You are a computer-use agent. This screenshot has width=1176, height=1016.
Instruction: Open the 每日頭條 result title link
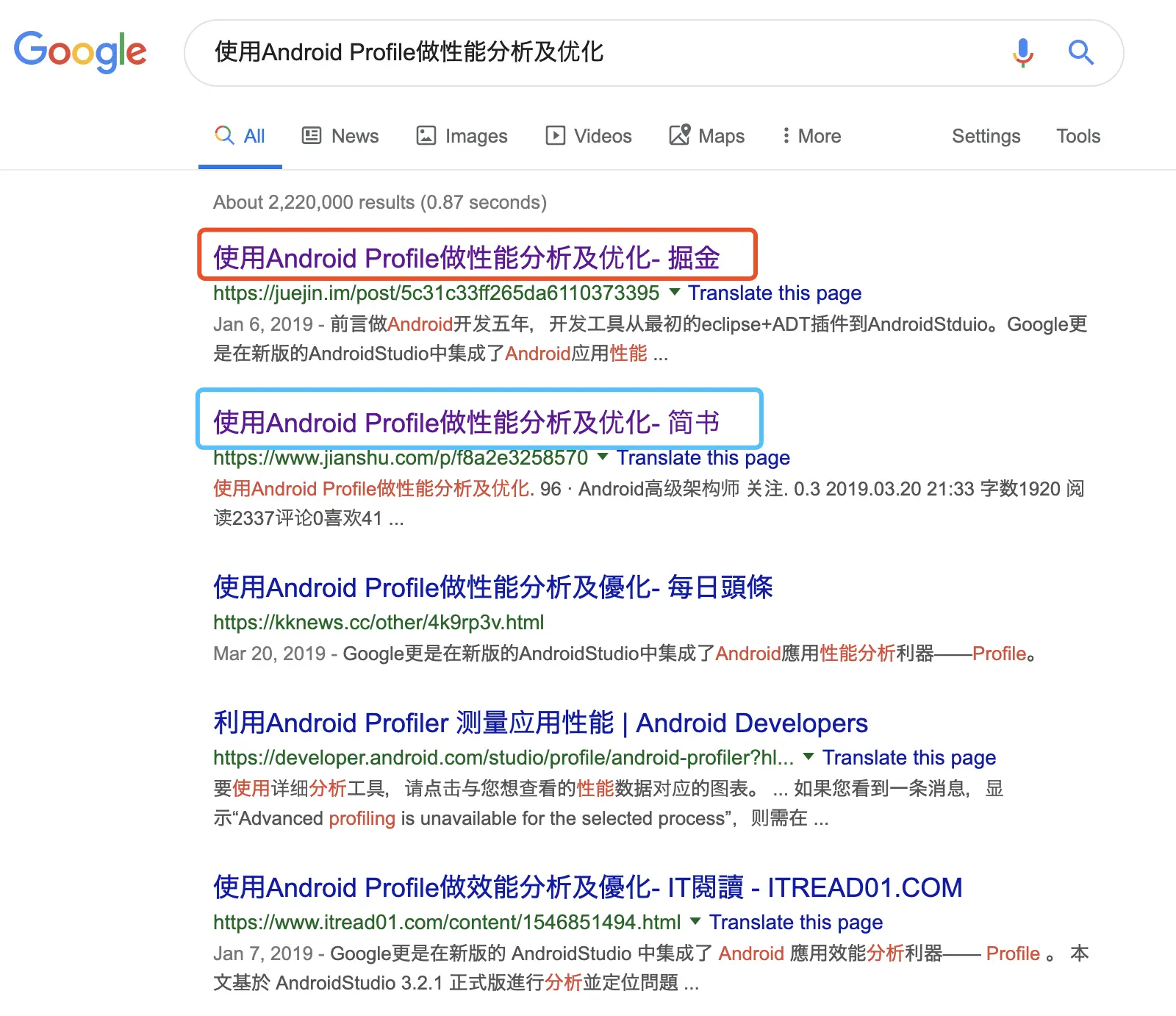click(x=493, y=587)
